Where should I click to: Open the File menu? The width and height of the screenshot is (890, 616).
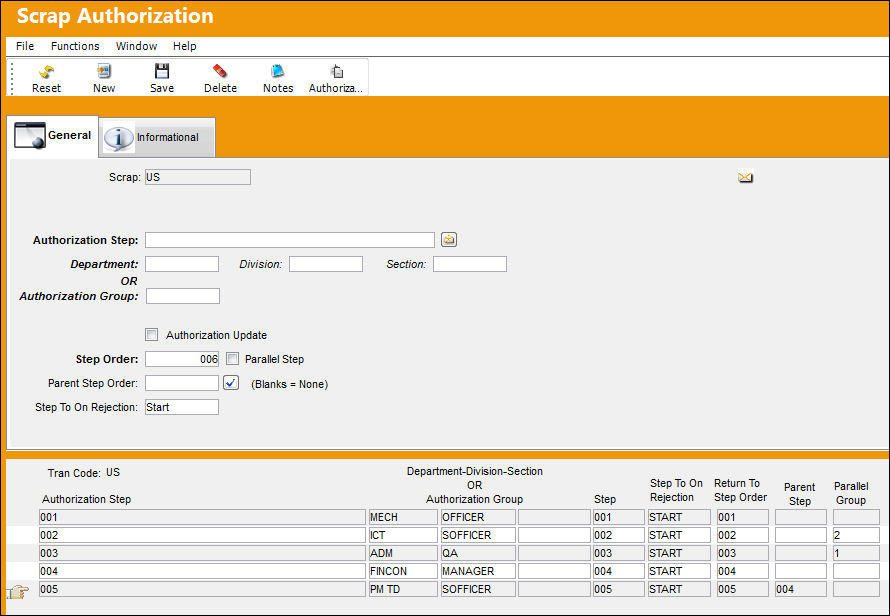[25, 46]
